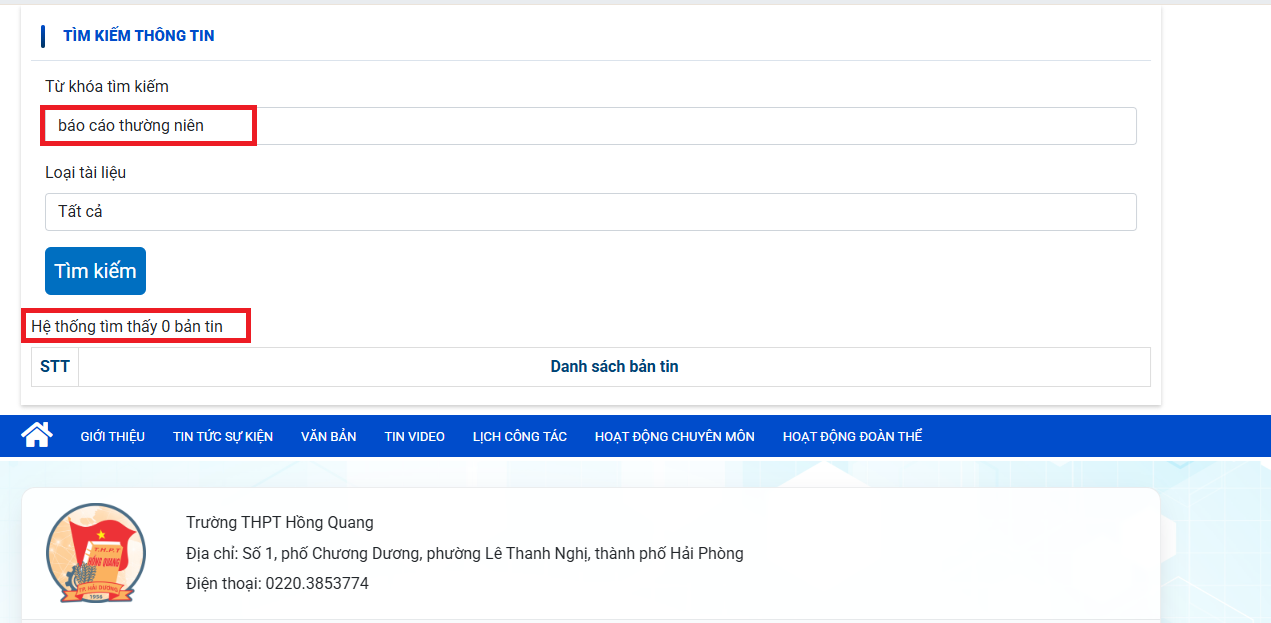Click the Hệ thống tìm thấy 0 bản tin text
This screenshot has height=623, width=1271.
click(x=127, y=327)
